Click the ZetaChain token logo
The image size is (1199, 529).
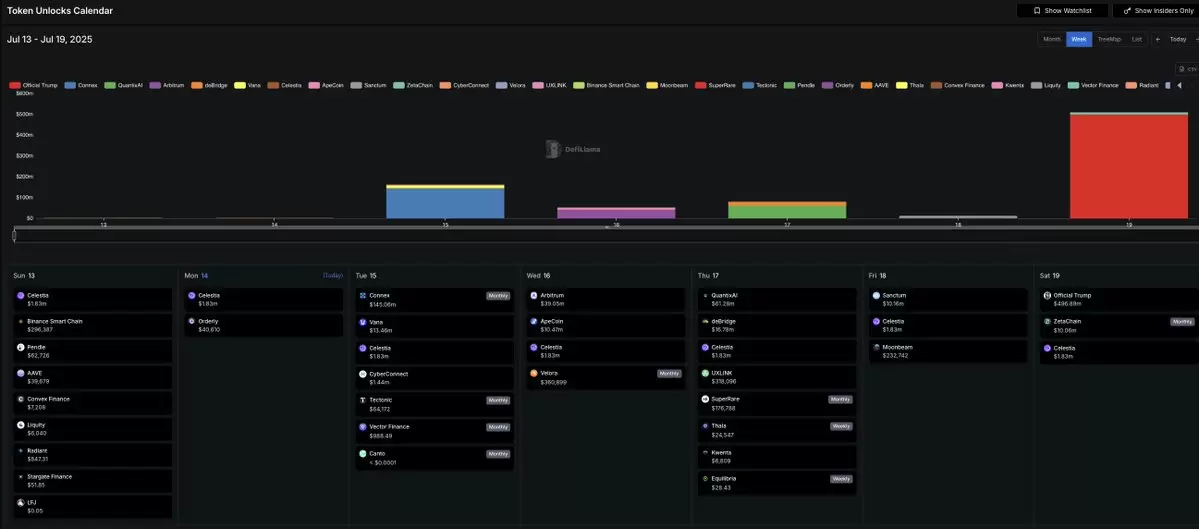tap(1048, 322)
